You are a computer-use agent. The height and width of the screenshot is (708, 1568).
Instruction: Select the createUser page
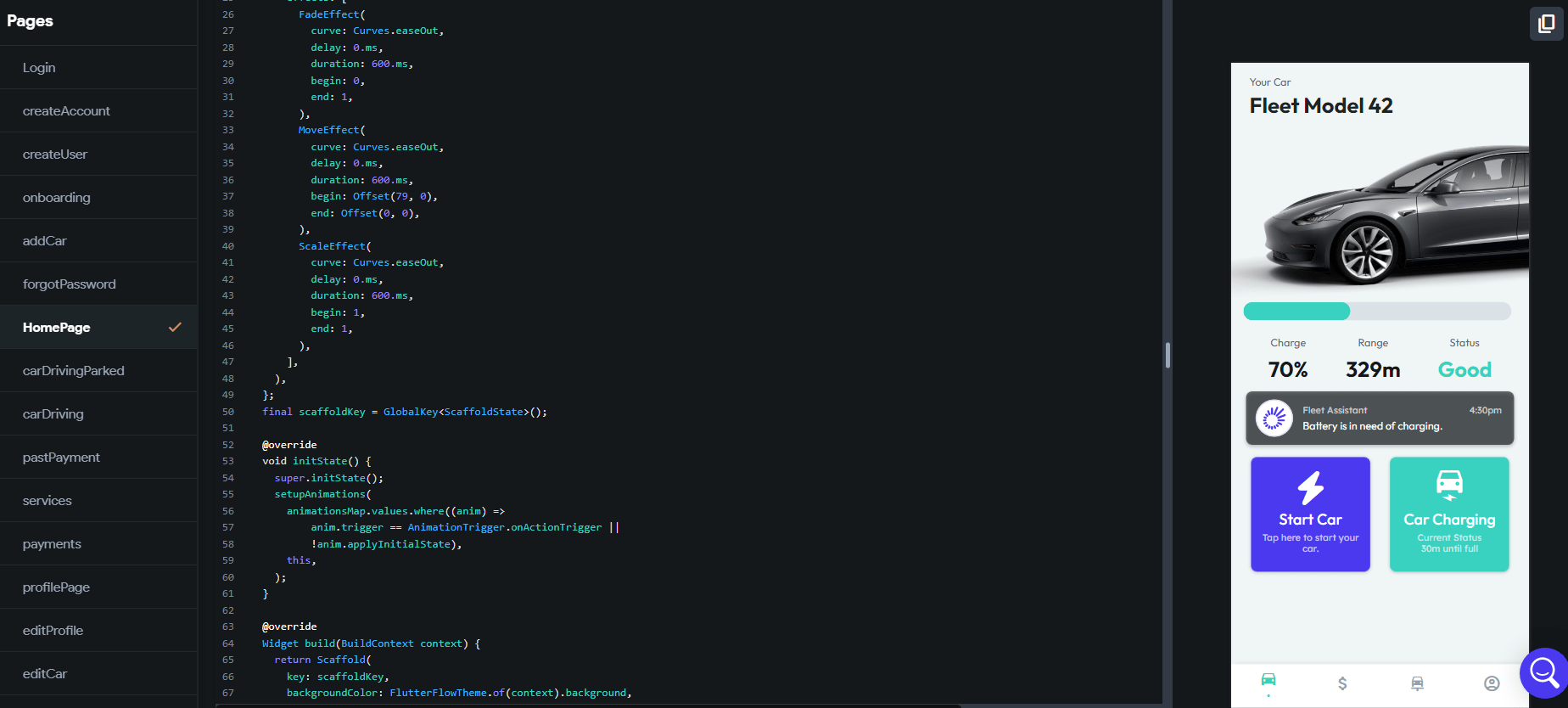(x=98, y=155)
